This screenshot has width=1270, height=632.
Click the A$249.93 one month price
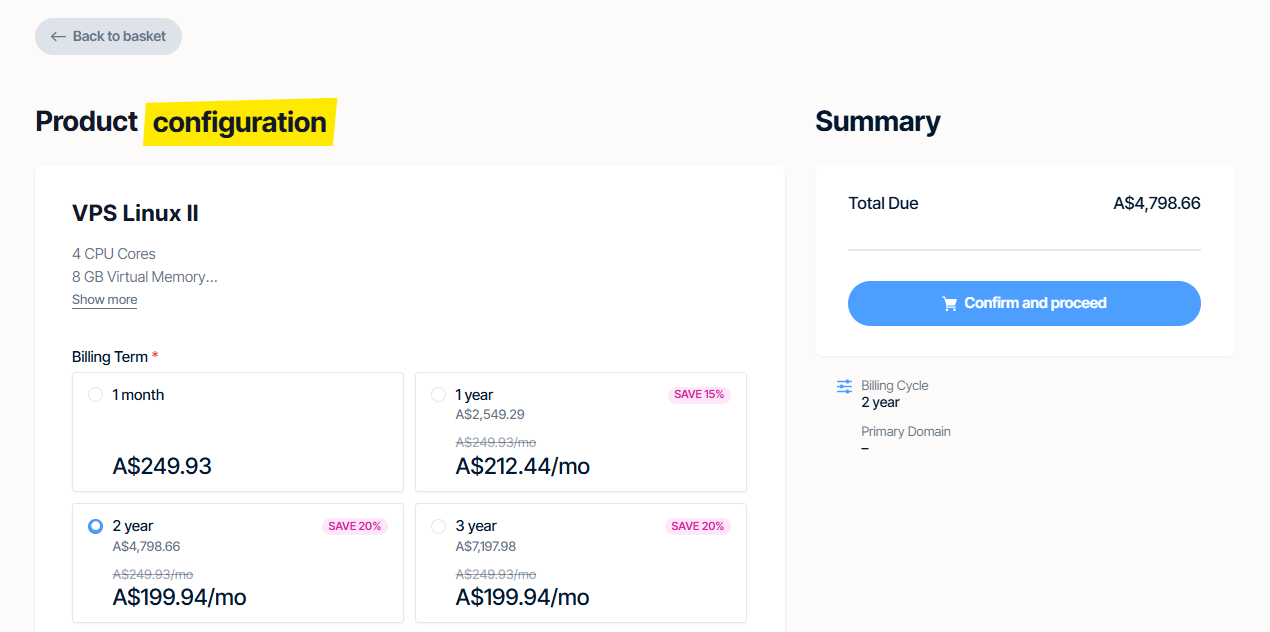pyautogui.click(x=162, y=466)
